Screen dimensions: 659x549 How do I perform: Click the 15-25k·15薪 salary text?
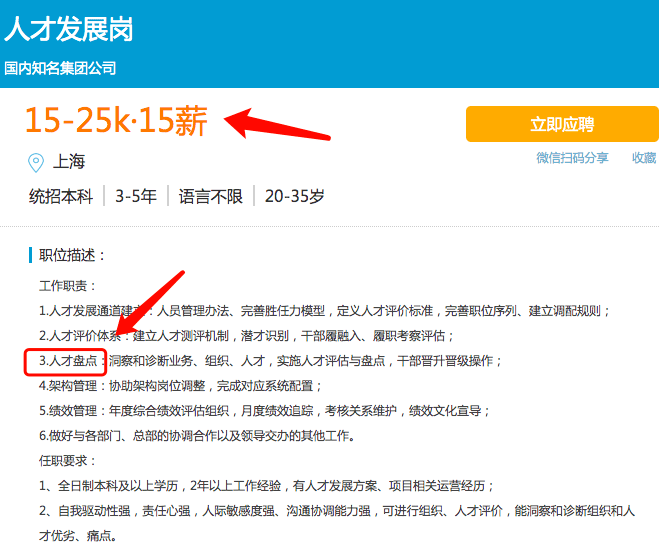point(116,120)
